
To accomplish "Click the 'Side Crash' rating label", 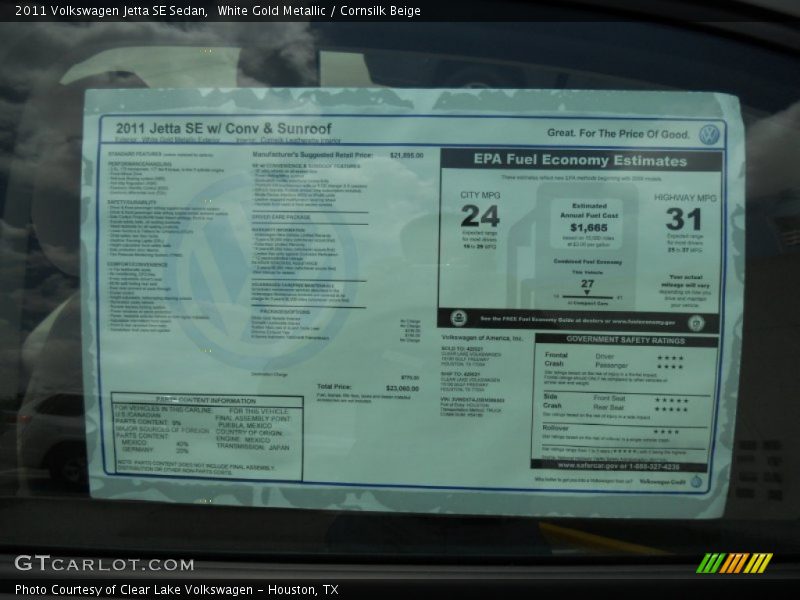I will (x=552, y=401).
